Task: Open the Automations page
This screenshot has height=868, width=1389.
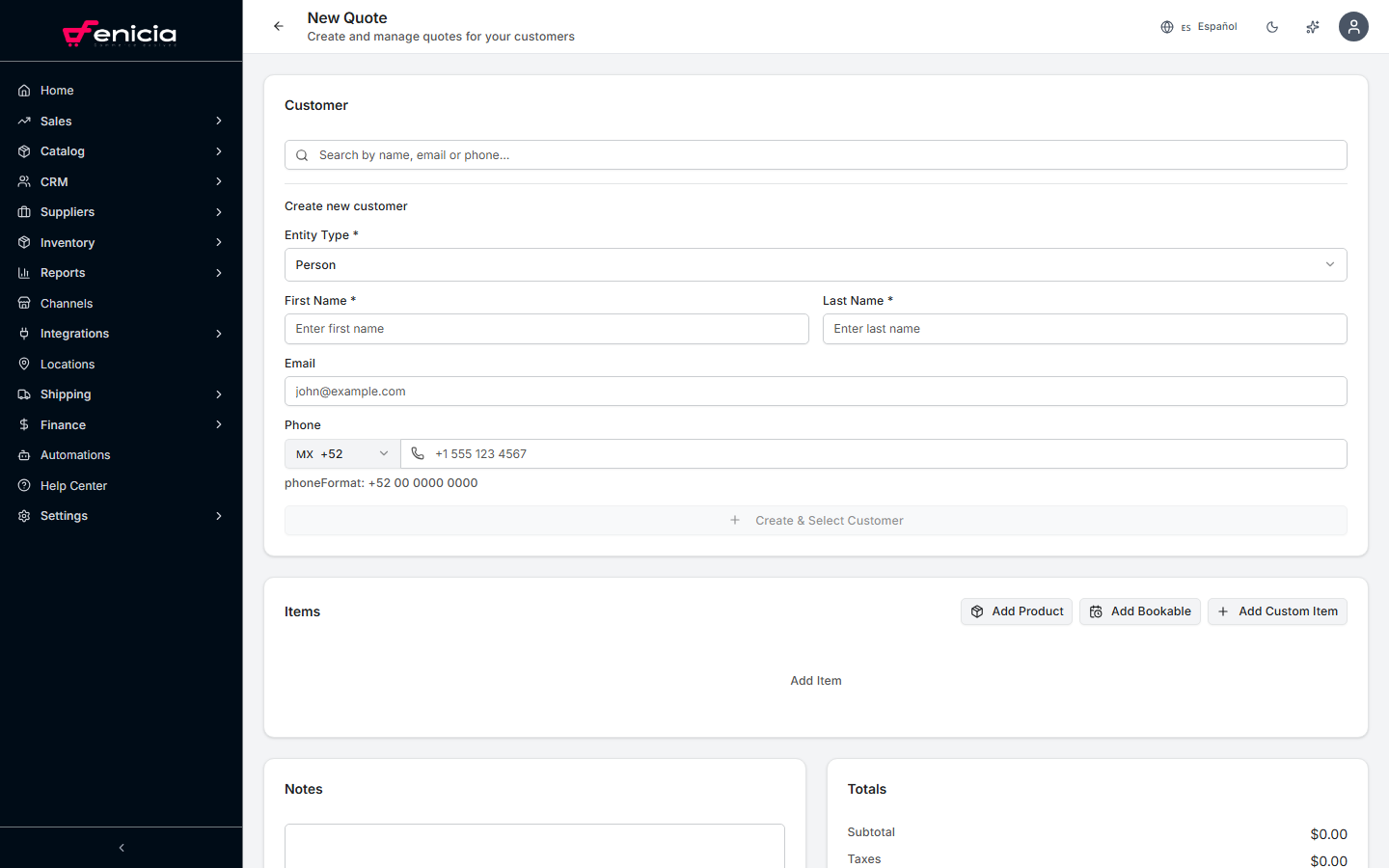Action: click(x=75, y=455)
